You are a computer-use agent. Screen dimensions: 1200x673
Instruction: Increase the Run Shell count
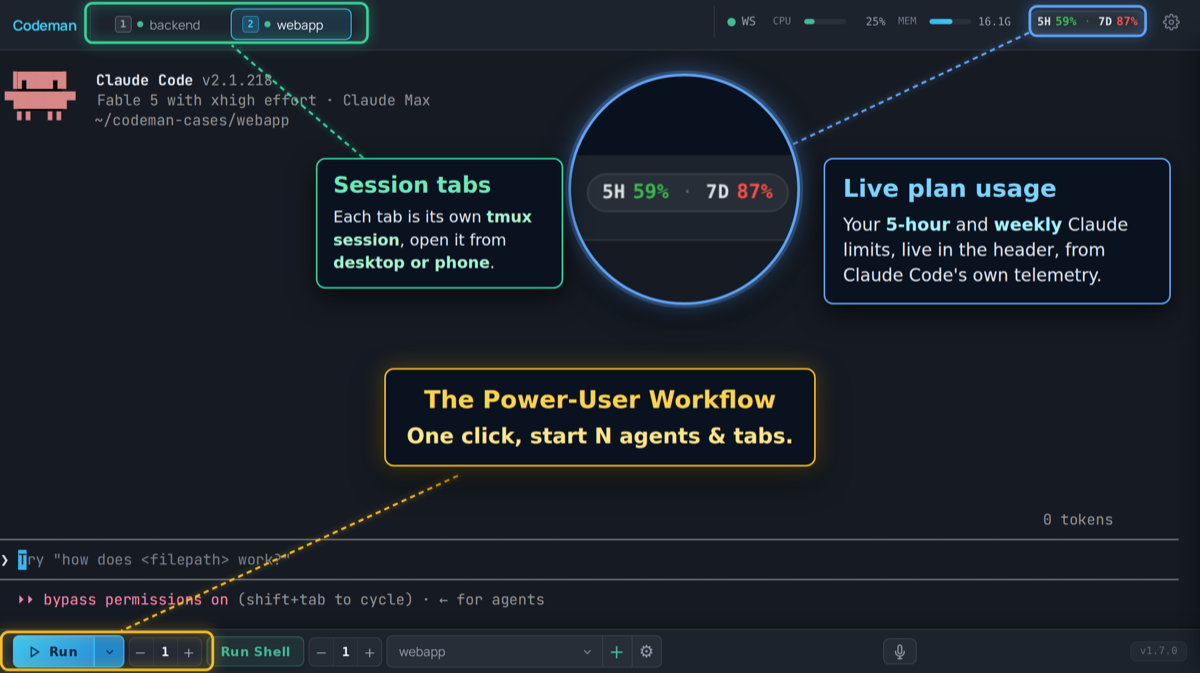[370, 652]
